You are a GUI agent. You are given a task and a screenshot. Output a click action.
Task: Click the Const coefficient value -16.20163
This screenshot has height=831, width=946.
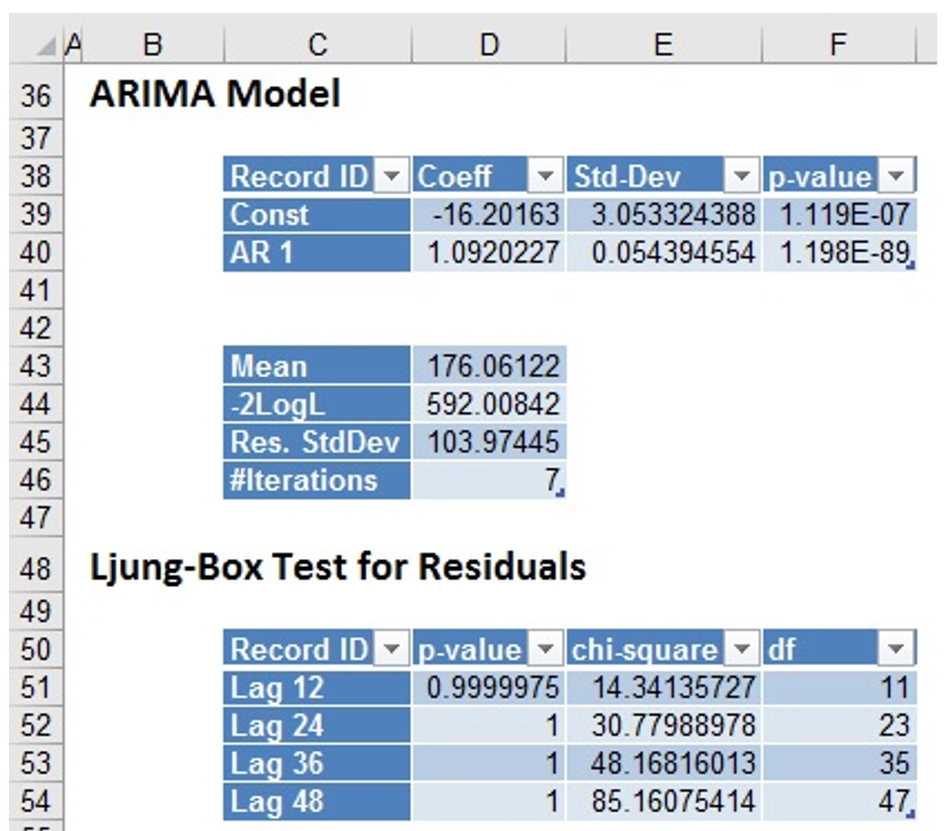(489, 215)
